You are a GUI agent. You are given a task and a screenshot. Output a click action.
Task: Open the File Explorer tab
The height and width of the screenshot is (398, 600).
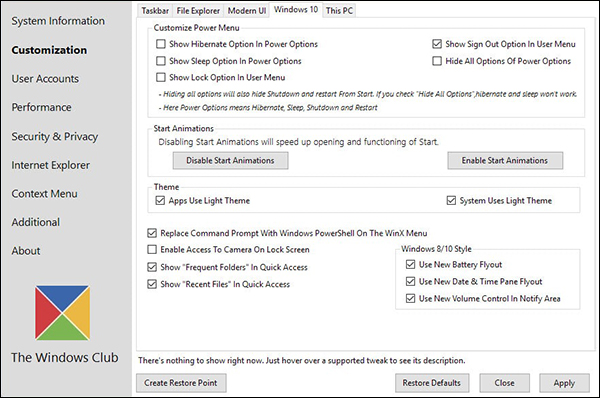198,11
